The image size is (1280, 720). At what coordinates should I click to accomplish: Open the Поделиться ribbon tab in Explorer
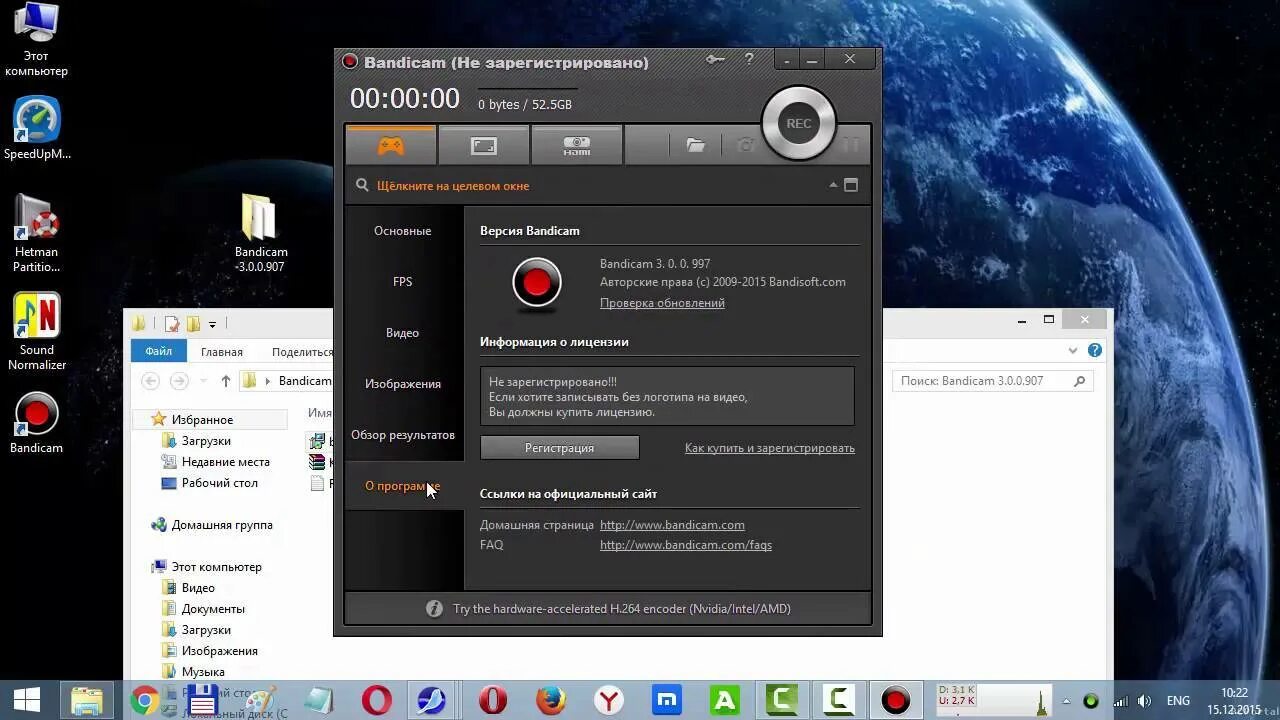point(302,352)
